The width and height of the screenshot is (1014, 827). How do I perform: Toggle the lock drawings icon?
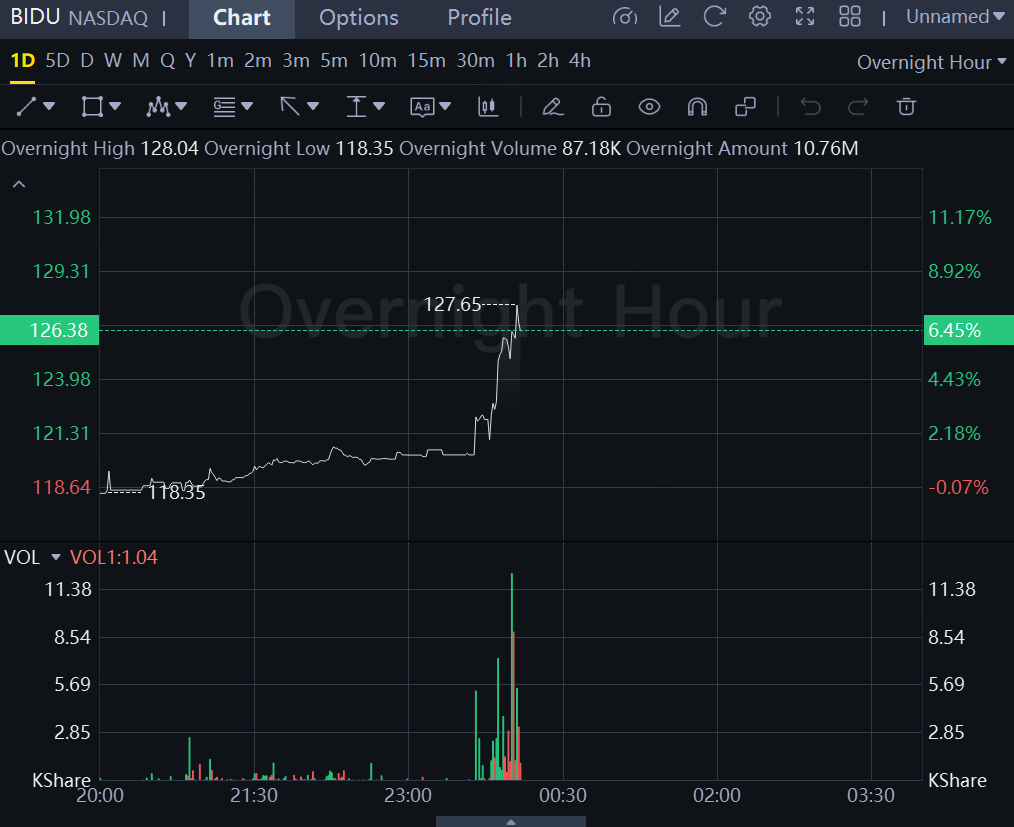pyautogui.click(x=601, y=107)
